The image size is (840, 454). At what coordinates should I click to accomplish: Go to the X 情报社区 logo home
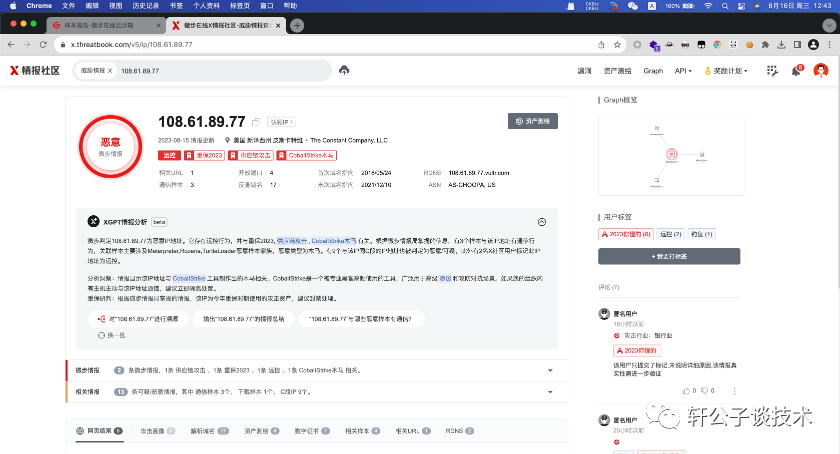35,70
